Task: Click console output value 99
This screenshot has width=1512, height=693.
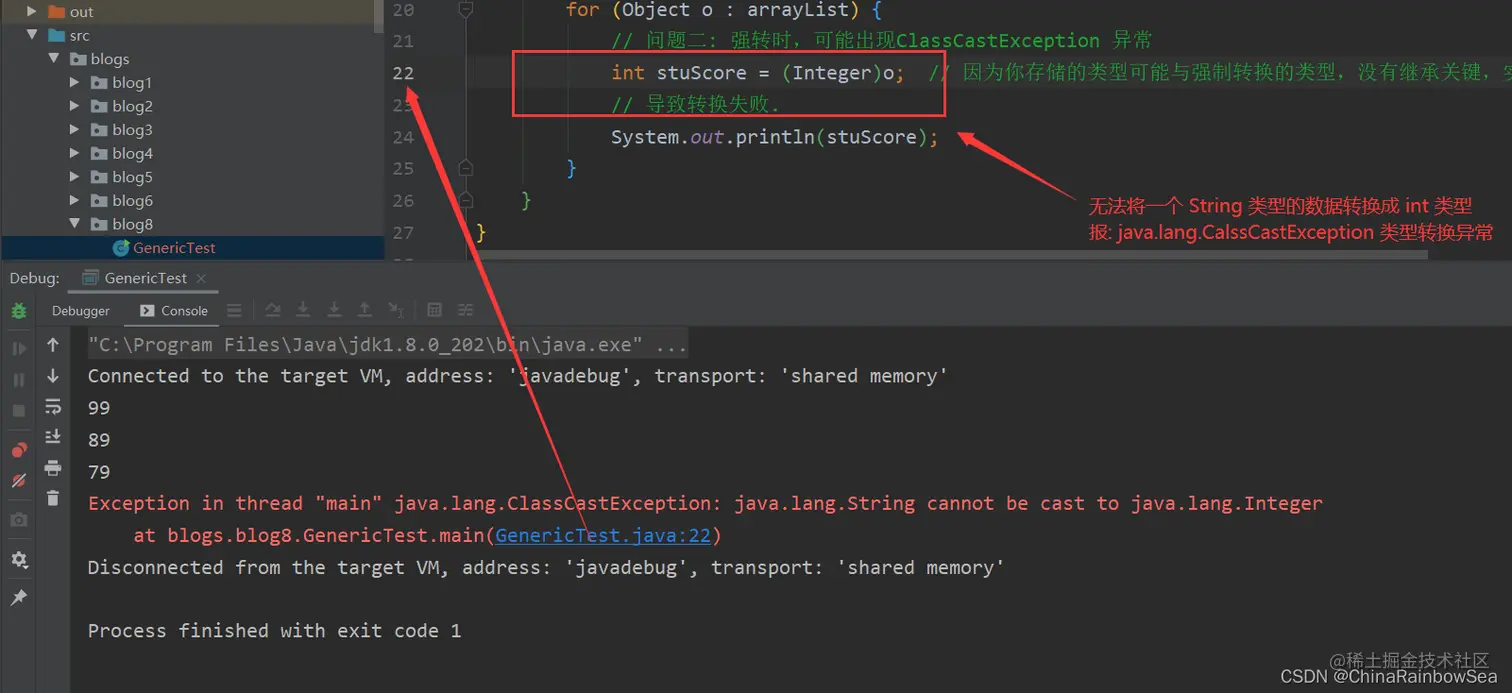Action: pyautogui.click(x=99, y=408)
